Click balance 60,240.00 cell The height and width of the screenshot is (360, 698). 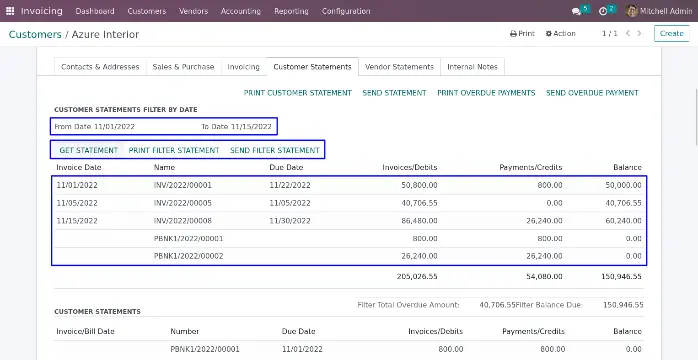tap(623, 221)
